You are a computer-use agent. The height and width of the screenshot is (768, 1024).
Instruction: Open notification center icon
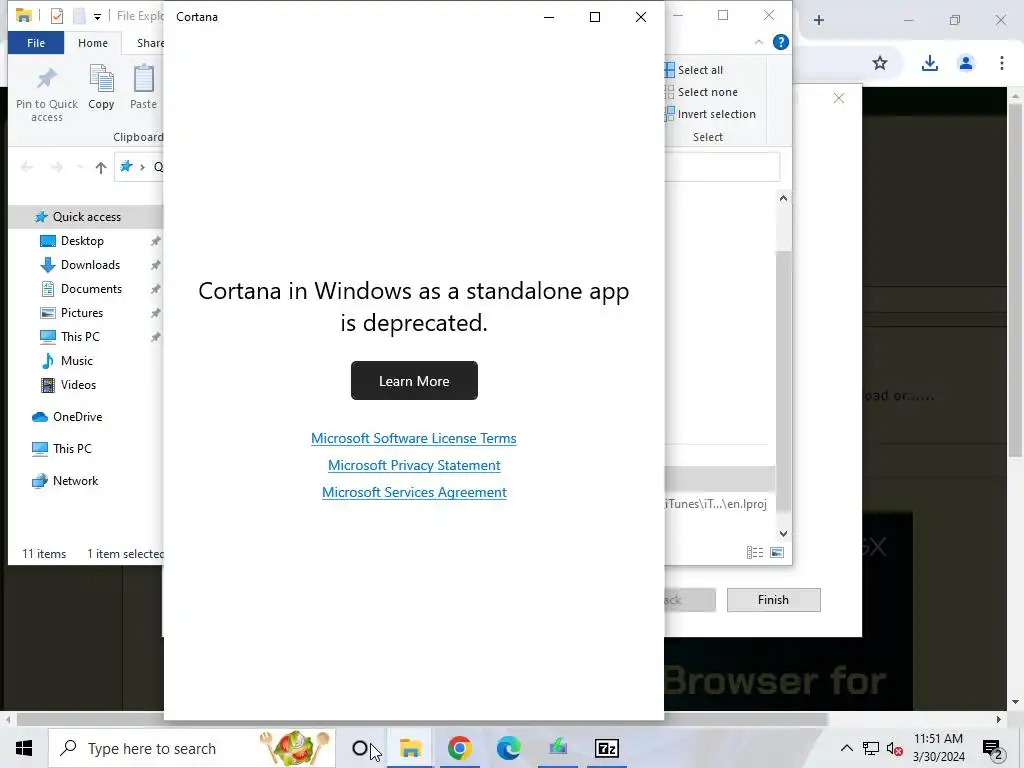click(x=993, y=748)
